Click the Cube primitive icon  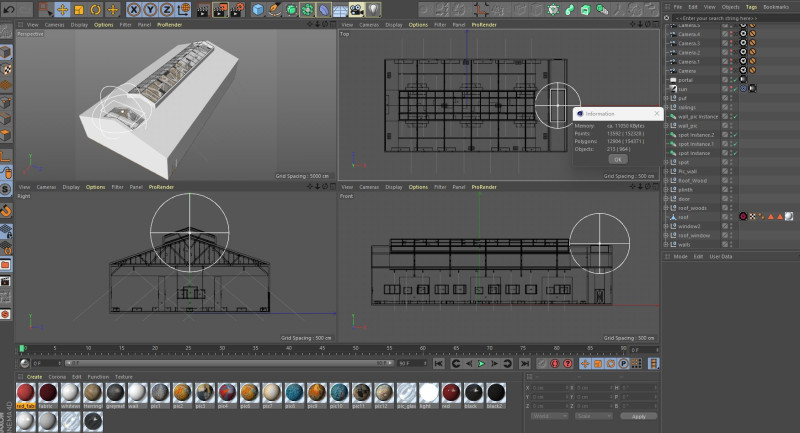tap(258, 9)
